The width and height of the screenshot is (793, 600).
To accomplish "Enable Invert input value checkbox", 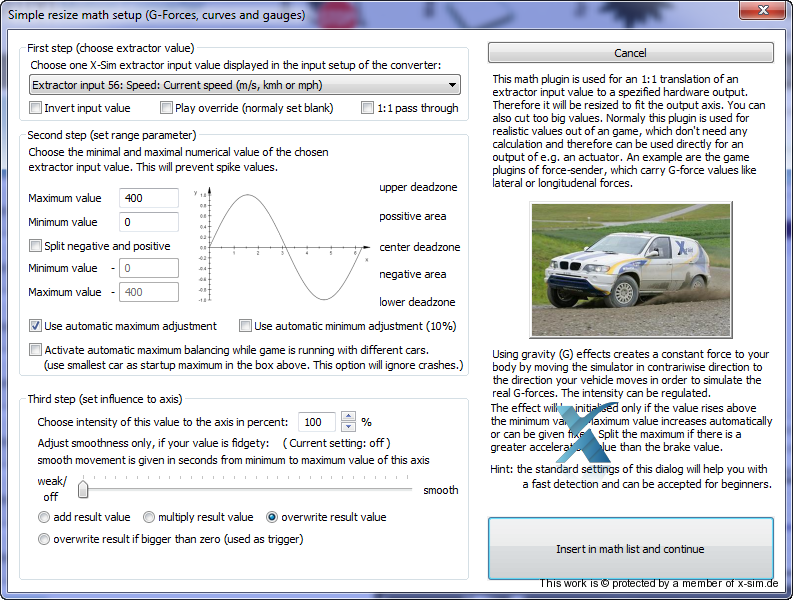I will 36,108.
